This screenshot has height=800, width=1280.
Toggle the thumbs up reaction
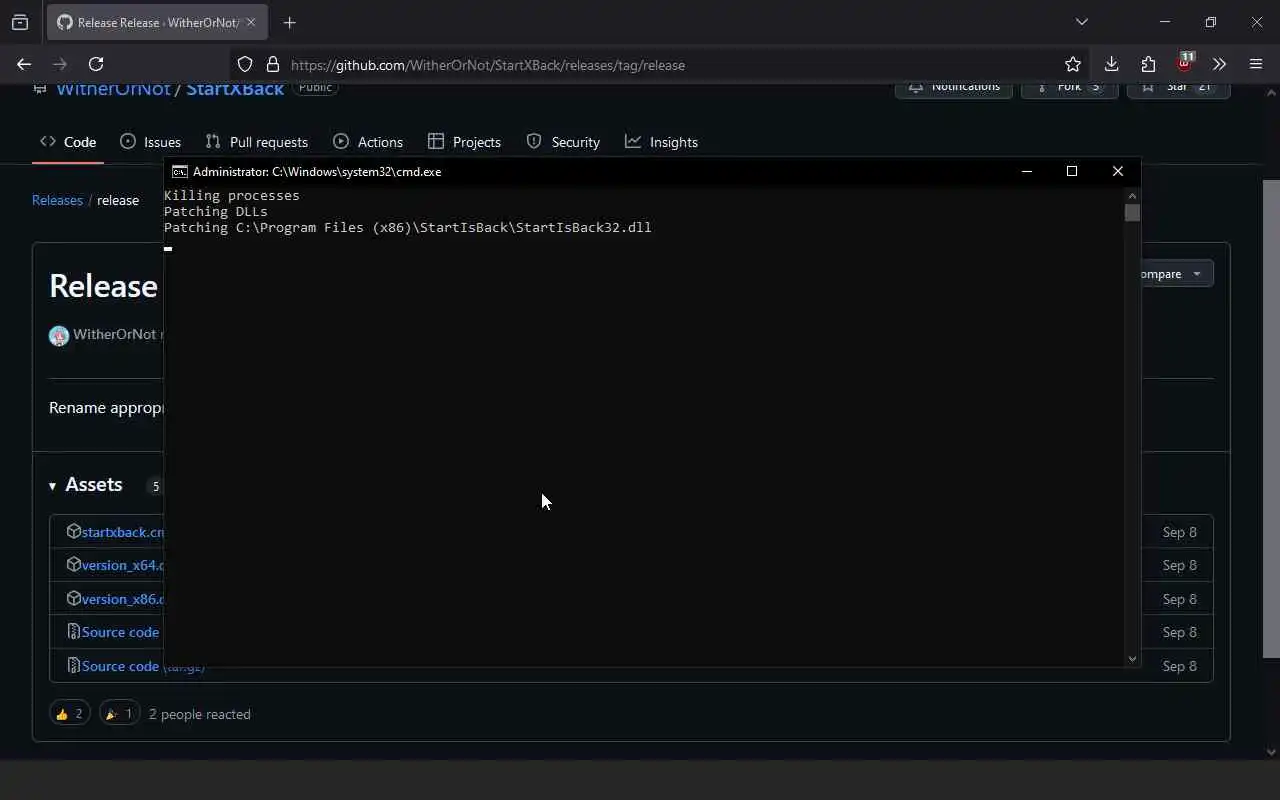(x=69, y=713)
